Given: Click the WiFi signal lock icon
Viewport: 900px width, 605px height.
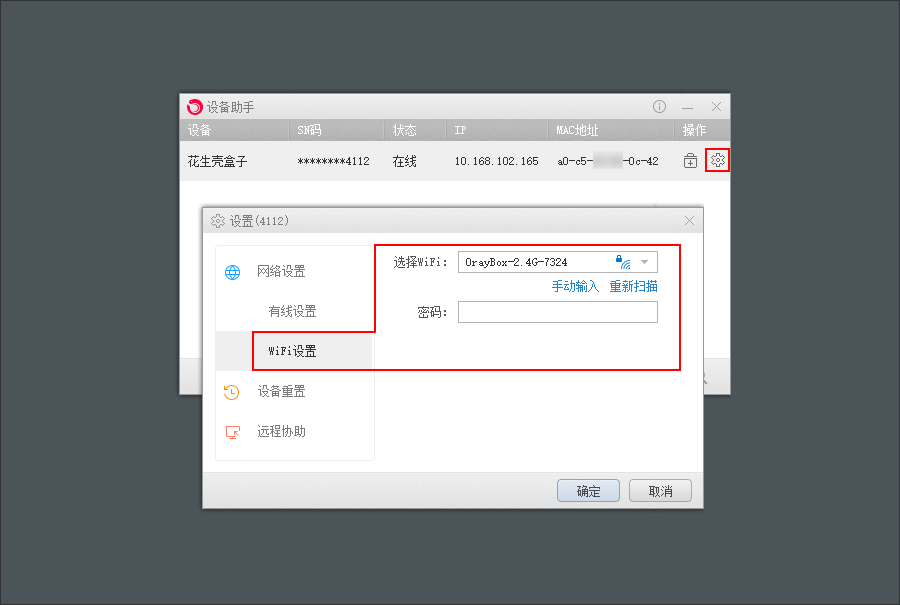Looking at the screenshot, I should click(623, 262).
